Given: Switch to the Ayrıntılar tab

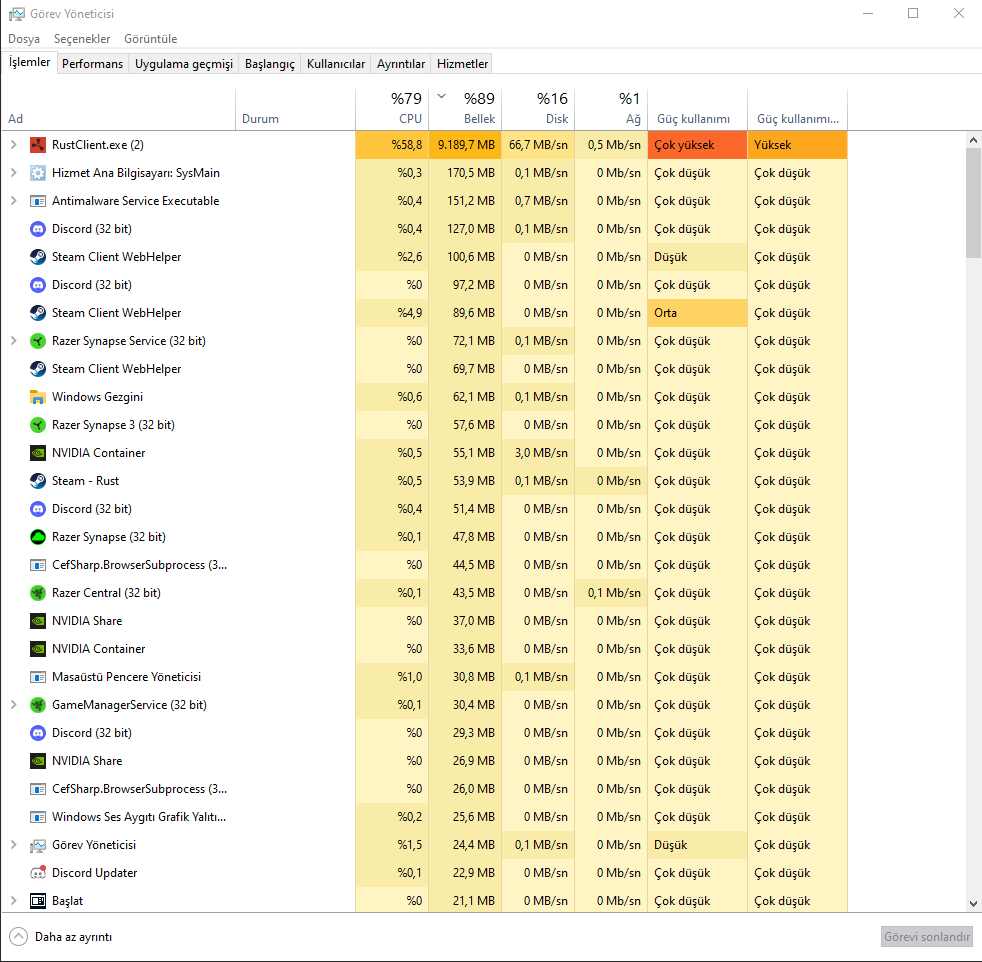Looking at the screenshot, I should tap(401, 64).
